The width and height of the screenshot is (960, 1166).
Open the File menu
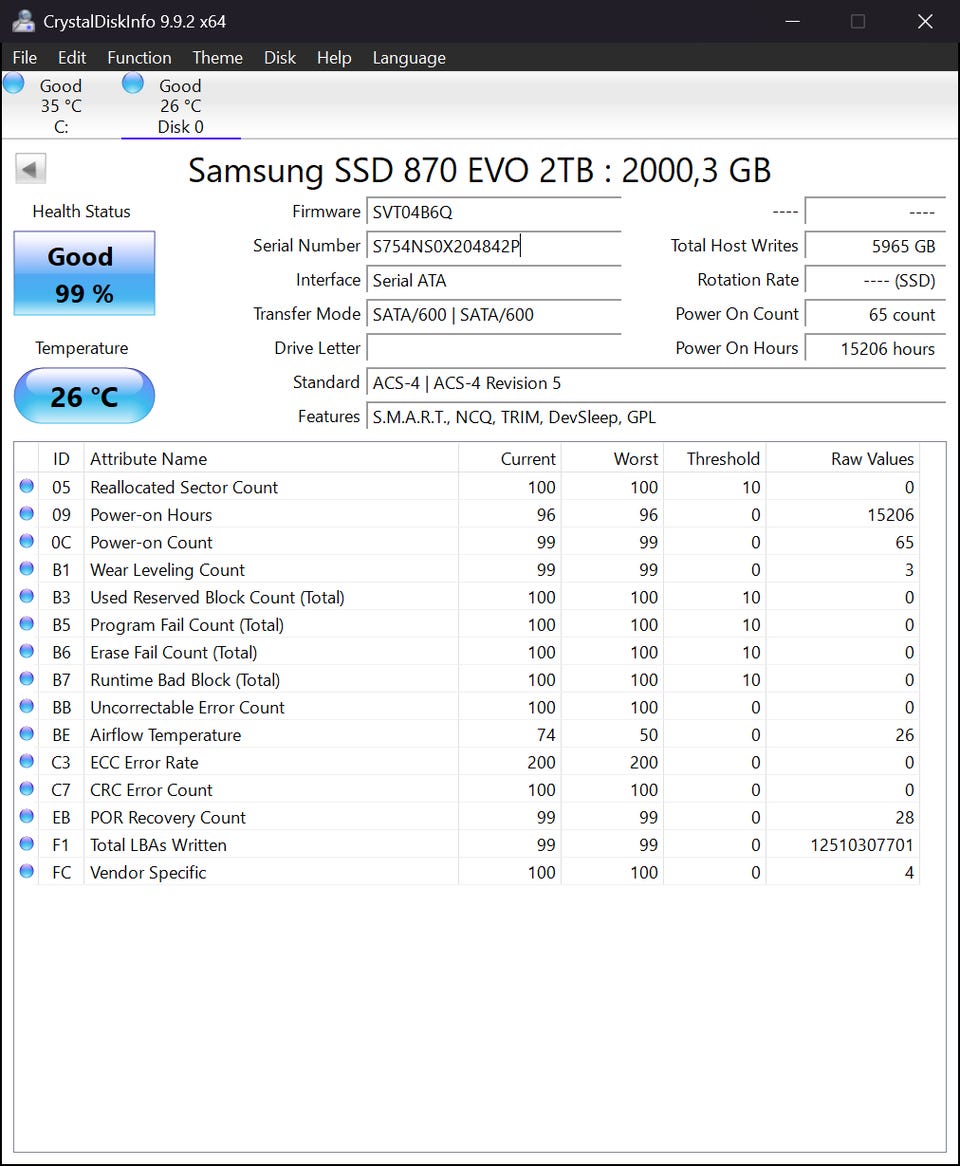tap(25, 57)
